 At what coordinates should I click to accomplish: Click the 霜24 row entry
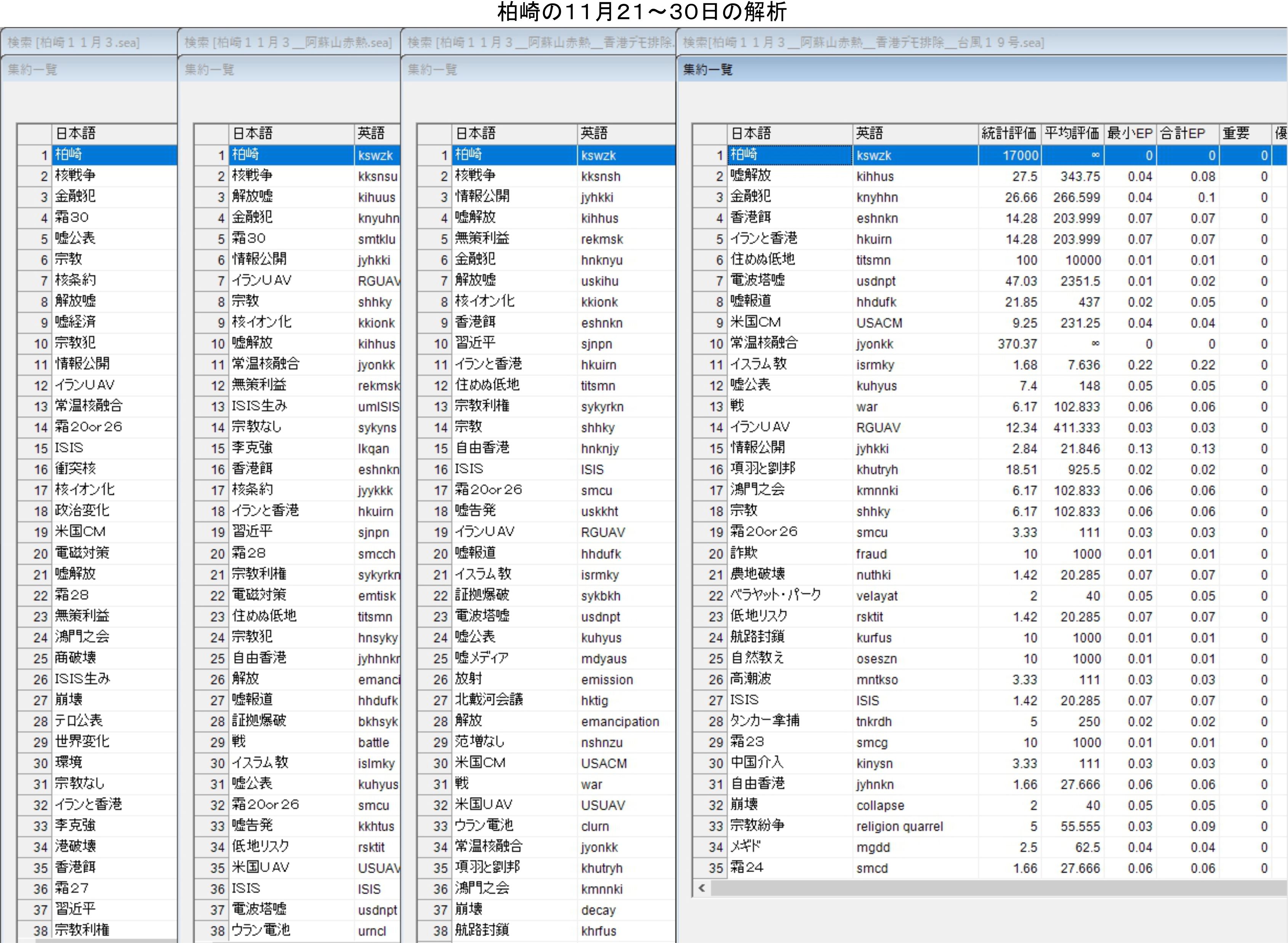(x=747, y=868)
